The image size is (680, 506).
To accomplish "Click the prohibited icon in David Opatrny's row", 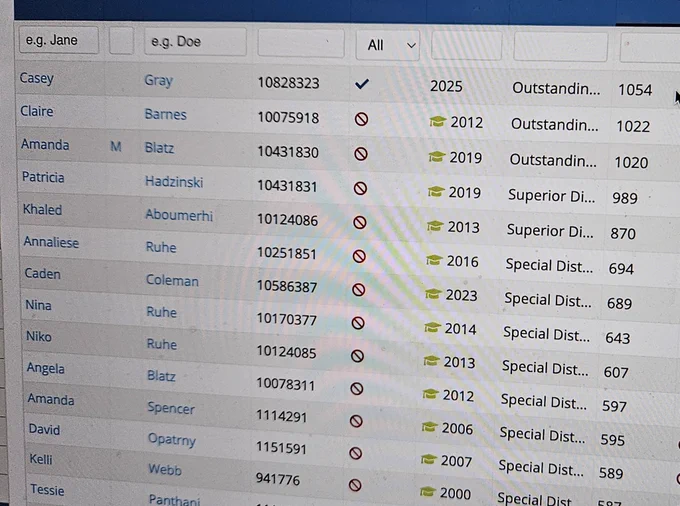I will pos(356,454).
